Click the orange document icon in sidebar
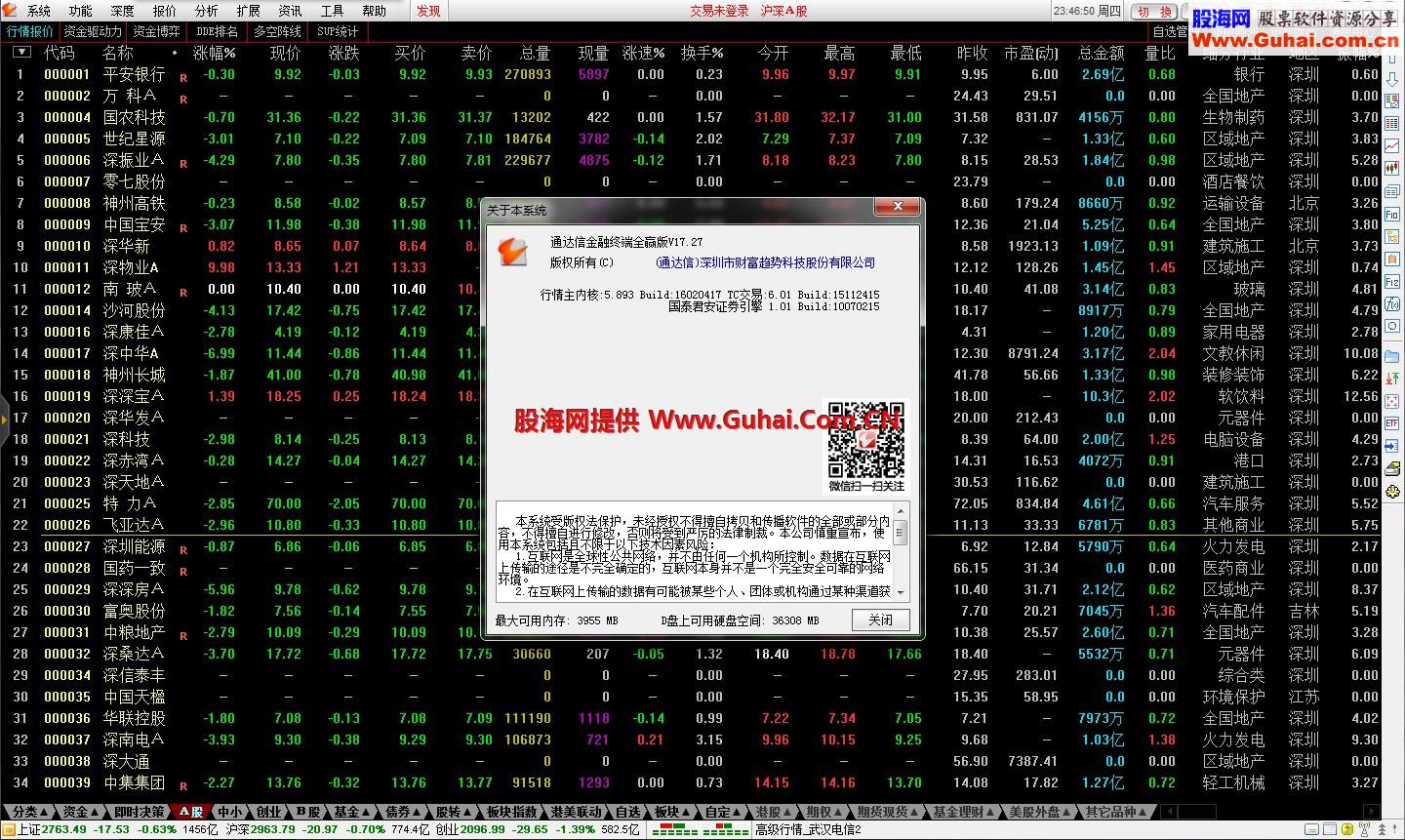The height and width of the screenshot is (840, 1405). [1391, 259]
